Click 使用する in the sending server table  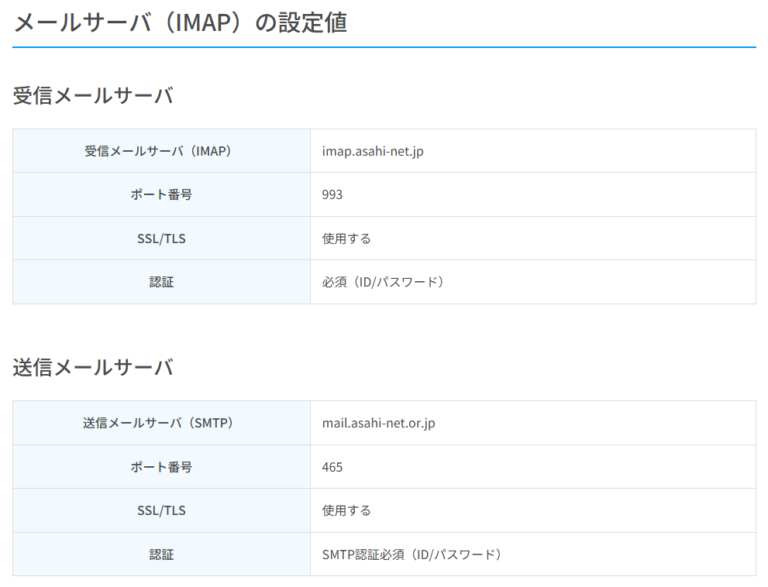pos(346,510)
